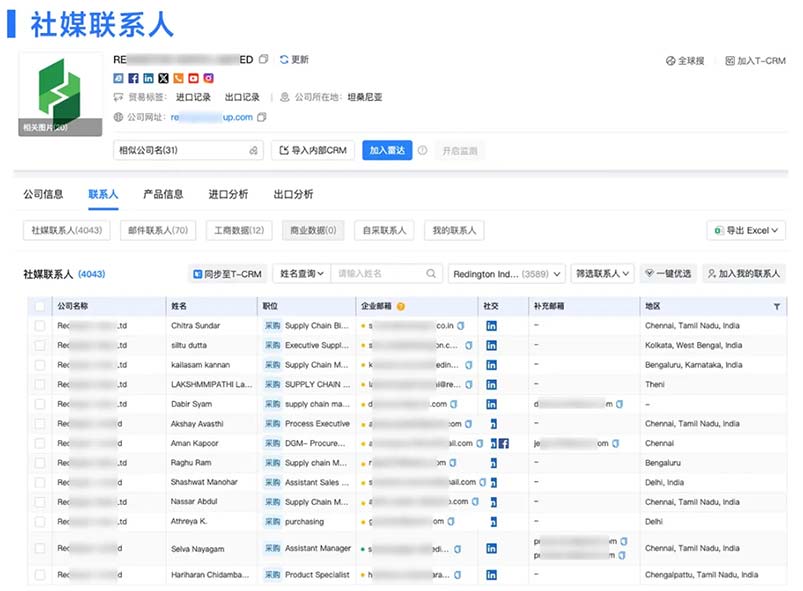The width and height of the screenshot is (803, 591).
Task: Click the filter icon in the 地区 column
Action: pos(777,307)
